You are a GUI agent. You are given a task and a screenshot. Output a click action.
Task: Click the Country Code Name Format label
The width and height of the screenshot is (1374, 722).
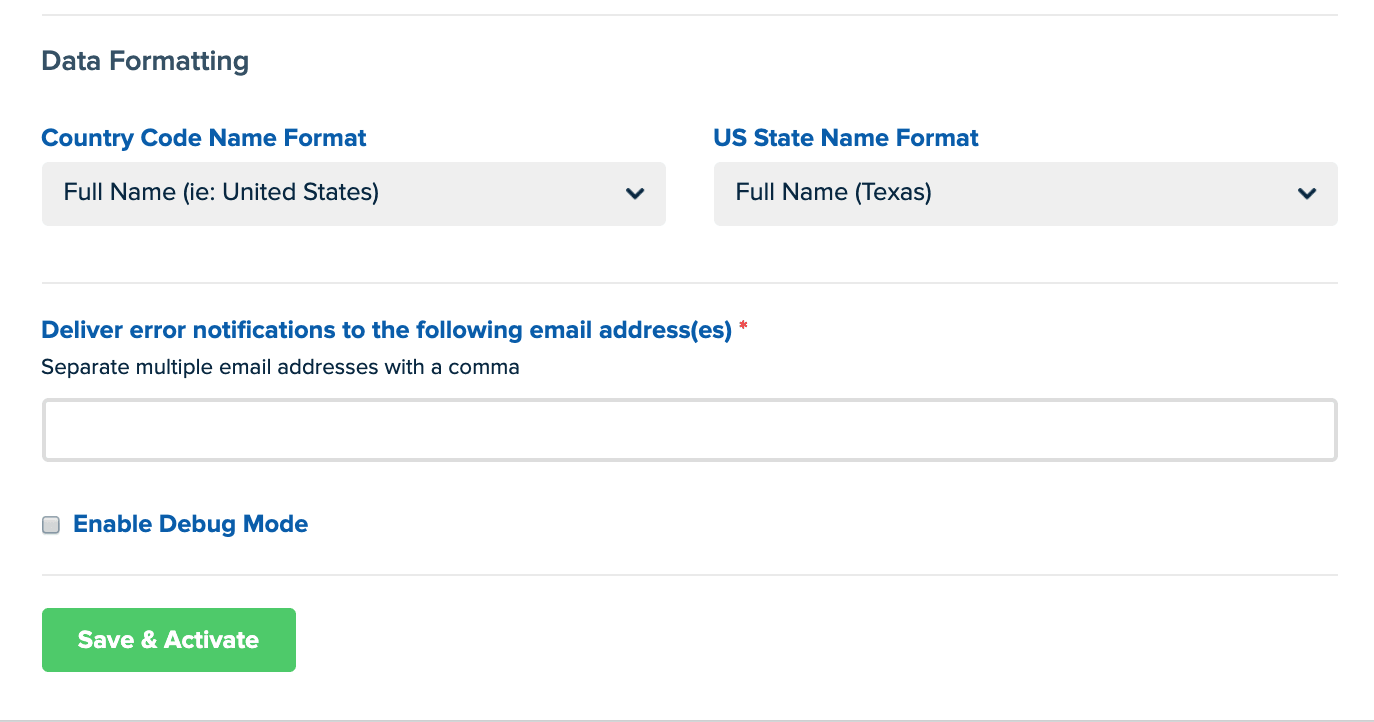click(204, 137)
